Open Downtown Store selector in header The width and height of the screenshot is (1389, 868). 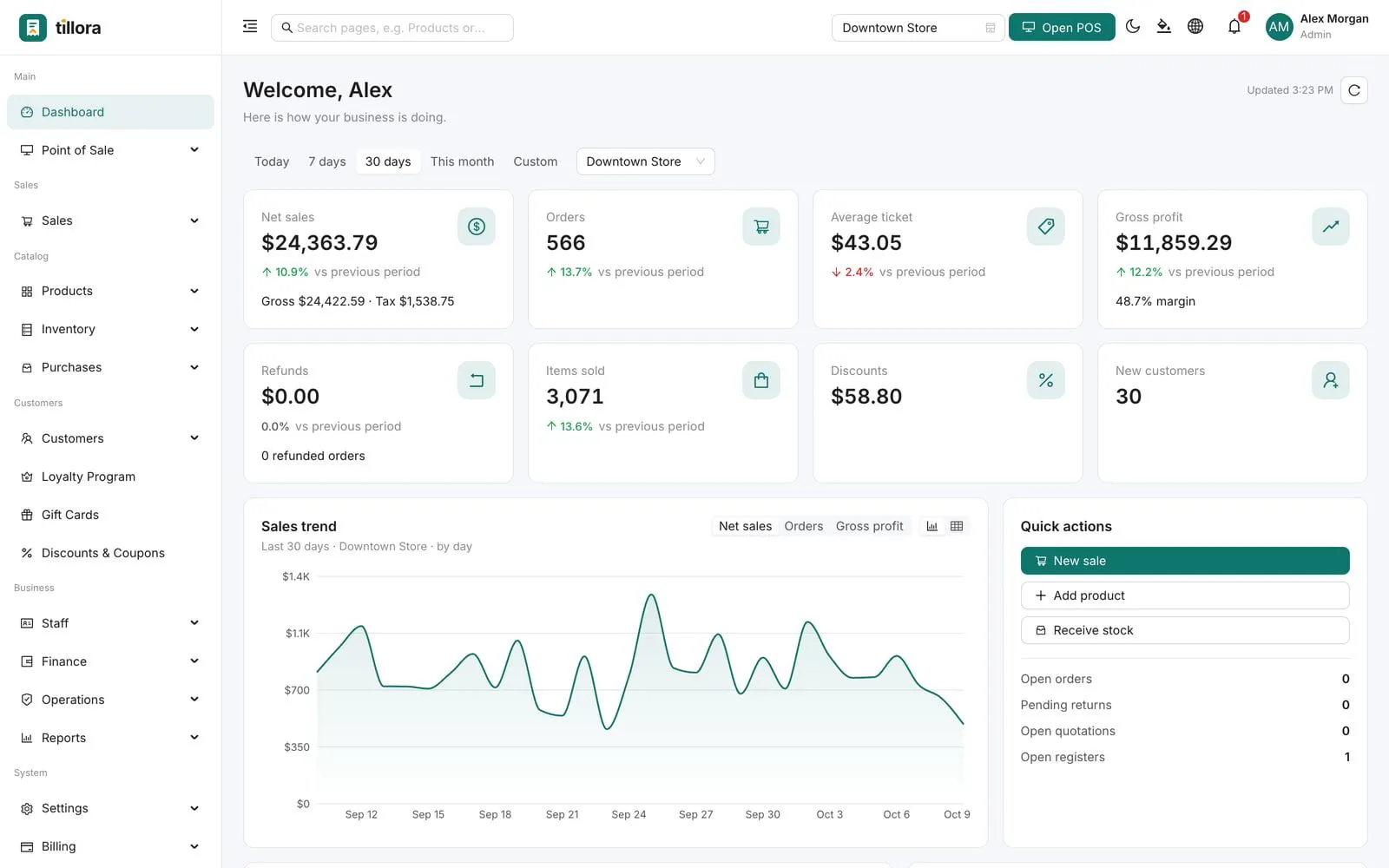(x=918, y=28)
